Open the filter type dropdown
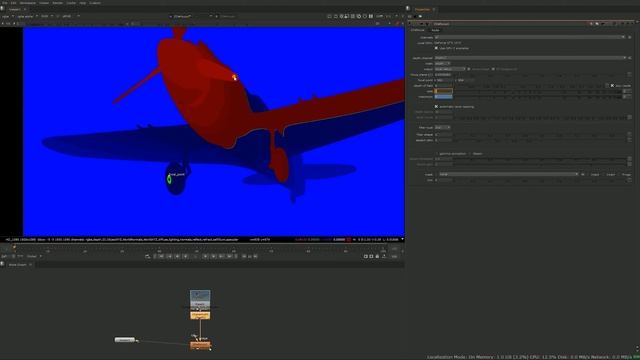The height and width of the screenshot is (360, 640). tap(442, 127)
